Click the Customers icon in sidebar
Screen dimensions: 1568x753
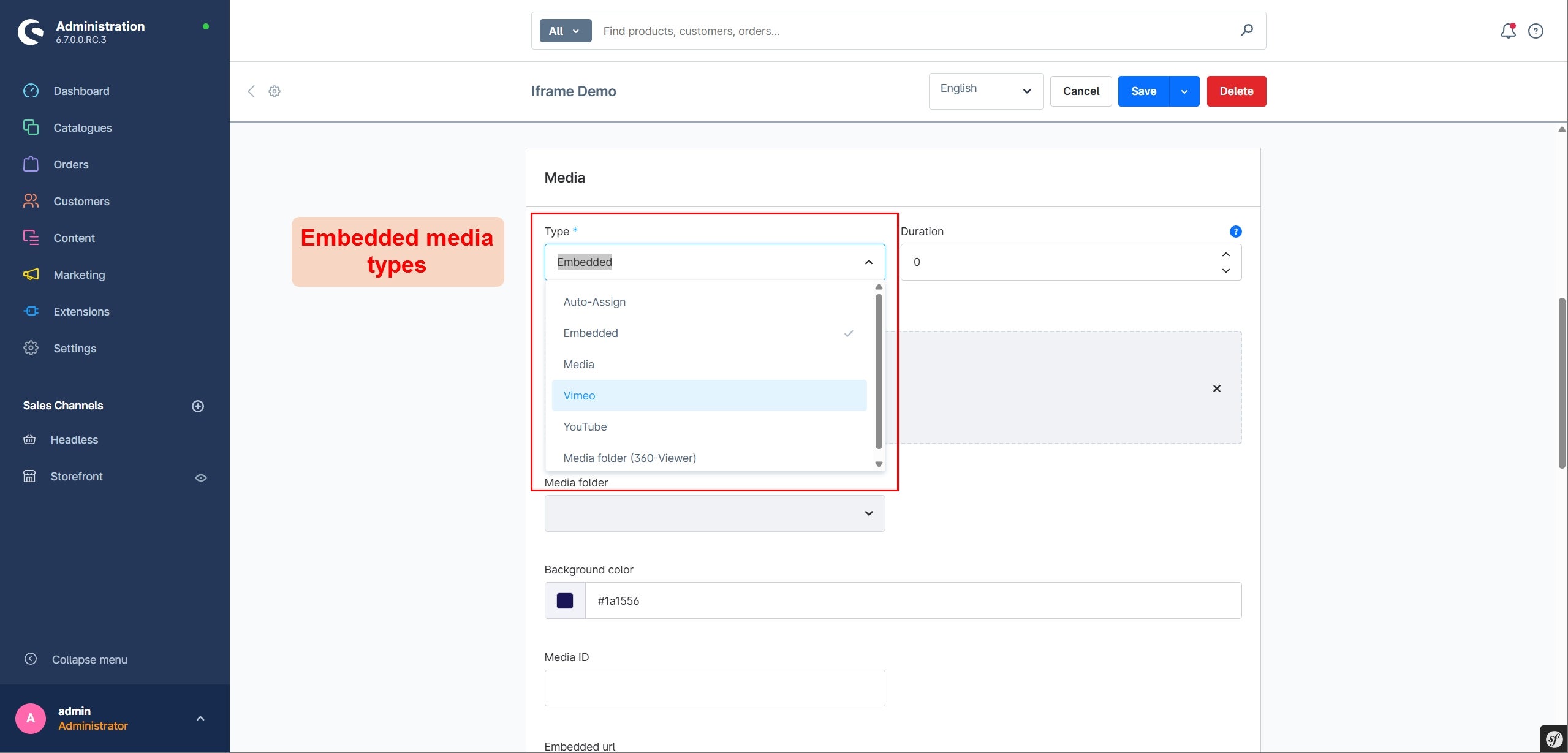(31, 201)
